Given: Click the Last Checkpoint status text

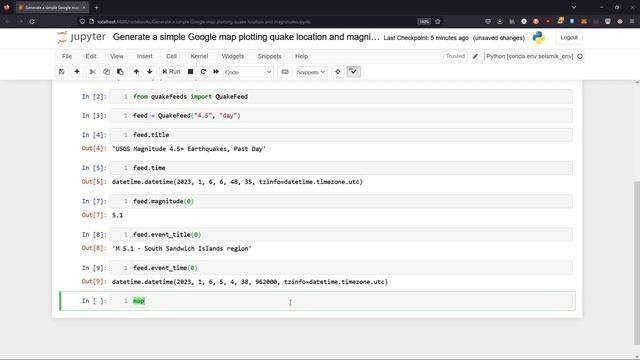Looking at the screenshot, I should (426, 38).
